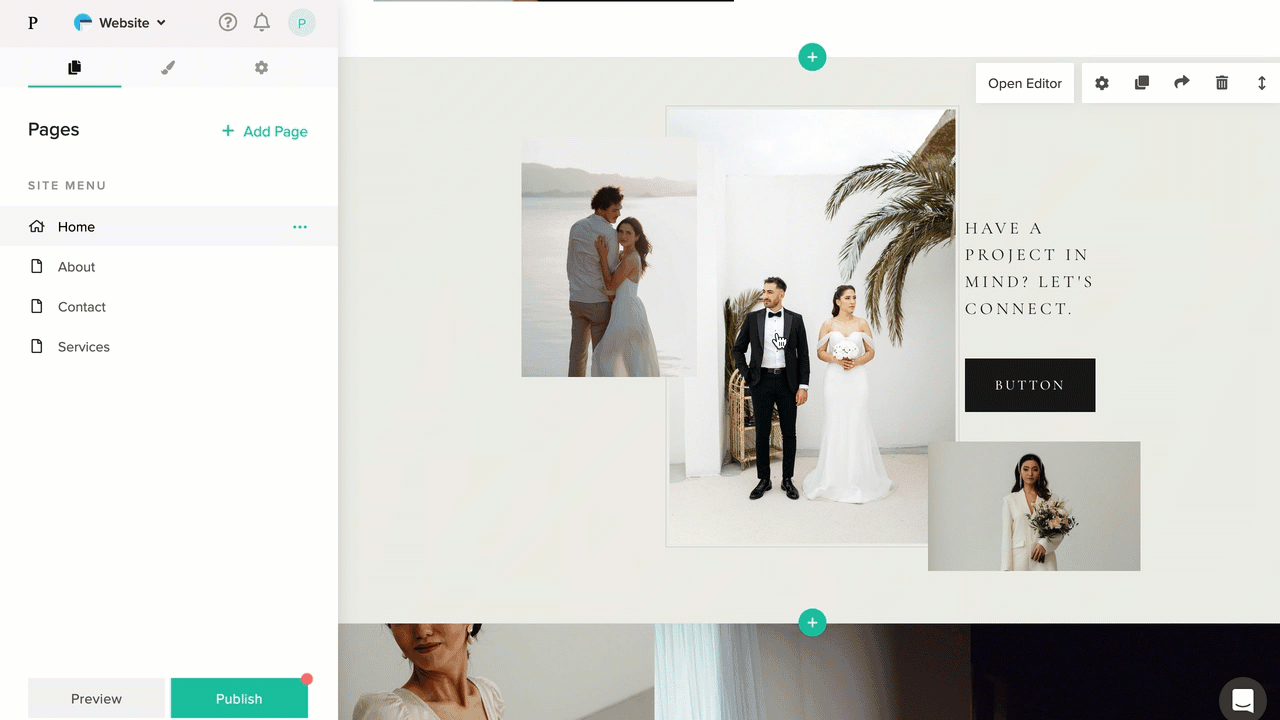1280x720 pixels.
Task: Publish the website
Action: 239,698
